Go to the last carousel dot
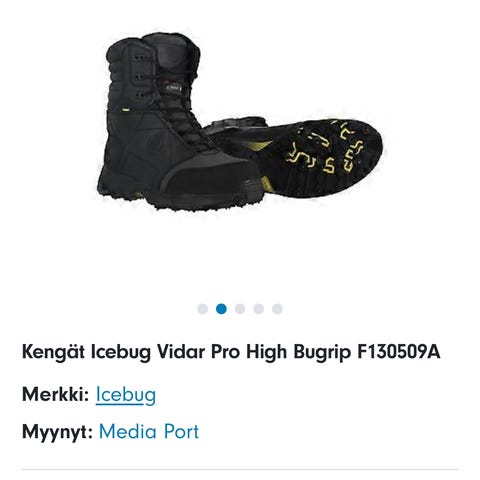 click(277, 309)
